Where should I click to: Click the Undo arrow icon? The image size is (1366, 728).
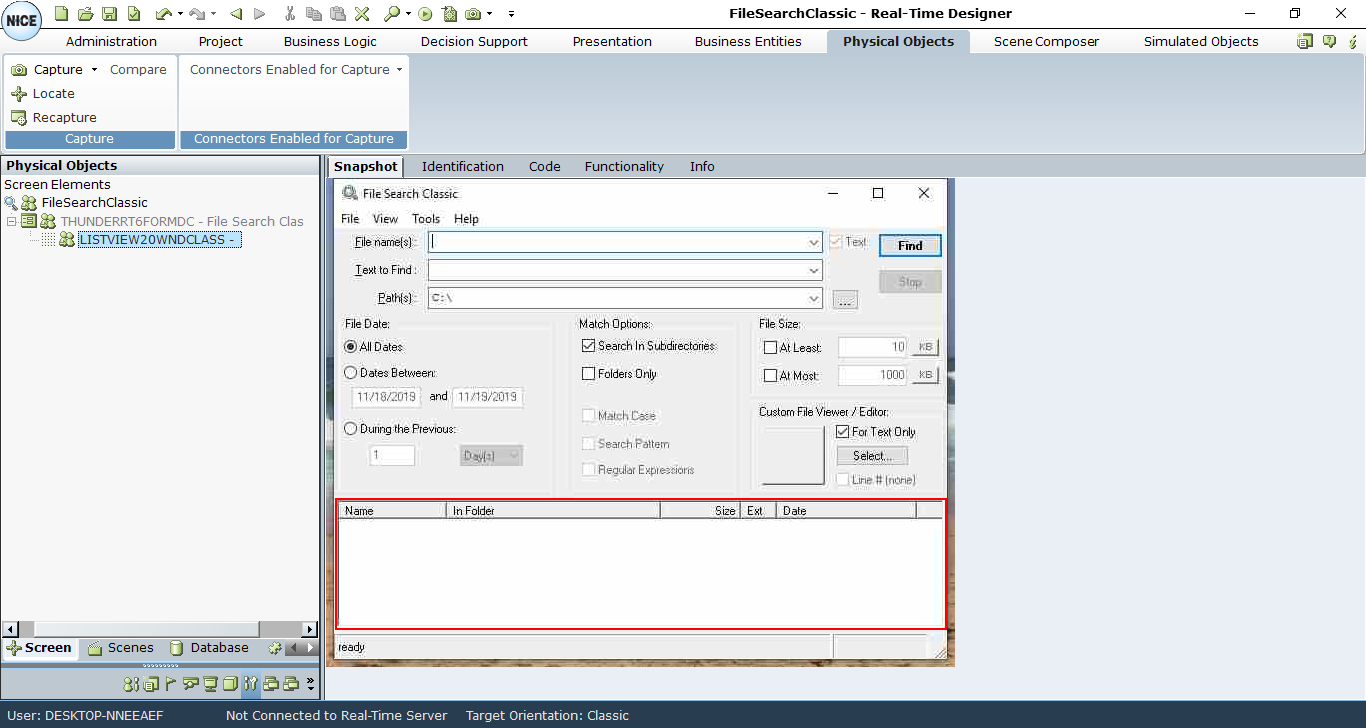click(x=164, y=14)
